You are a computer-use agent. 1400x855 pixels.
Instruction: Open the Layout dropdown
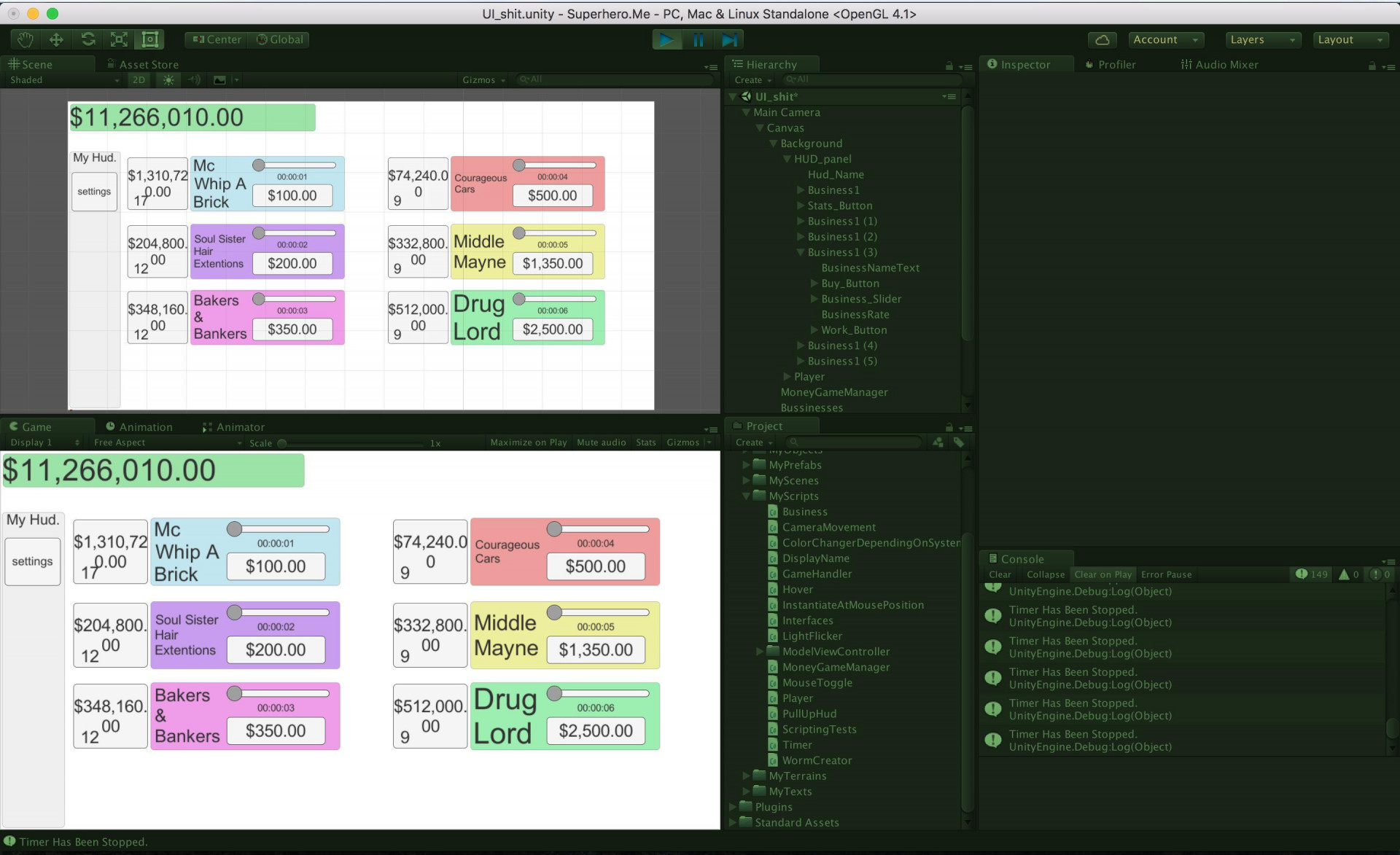pyautogui.click(x=1350, y=39)
